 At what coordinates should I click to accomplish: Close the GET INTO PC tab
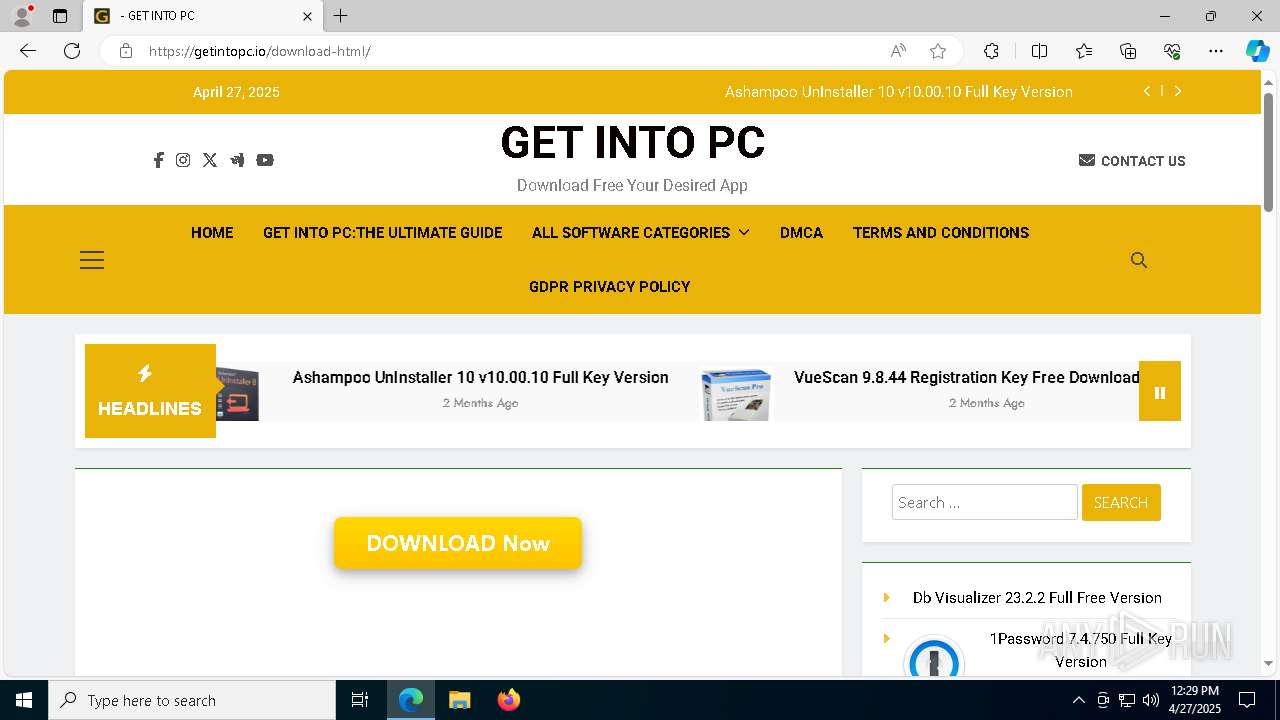coord(308,16)
